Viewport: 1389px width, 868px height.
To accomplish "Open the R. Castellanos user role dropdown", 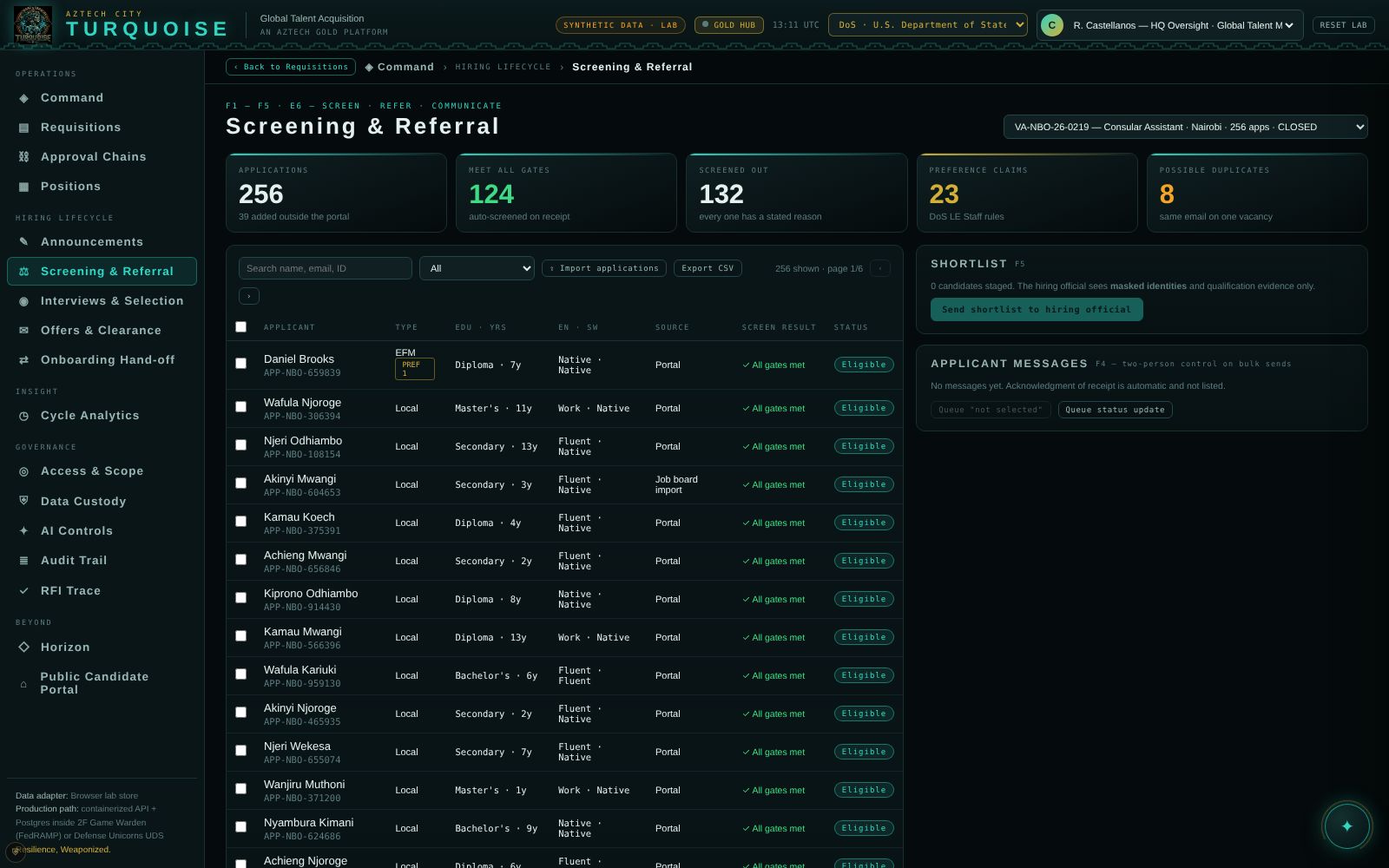I will [1169, 25].
